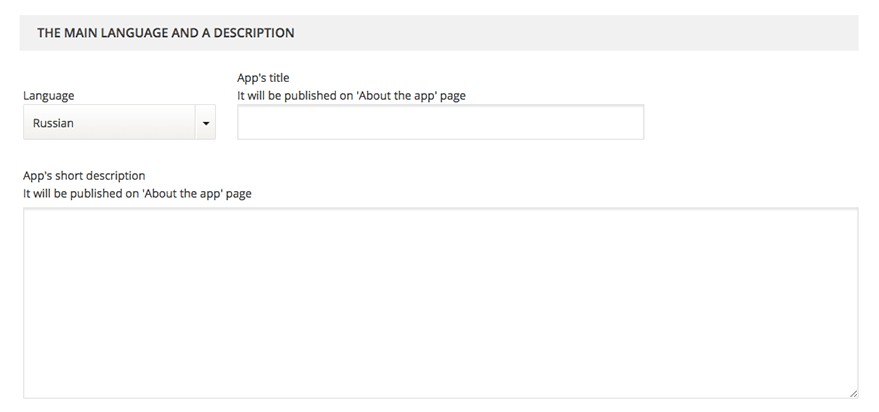Place cursor at the start of the title field
Image resolution: width=879 pixels, height=412 pixels.
point(246,123)
